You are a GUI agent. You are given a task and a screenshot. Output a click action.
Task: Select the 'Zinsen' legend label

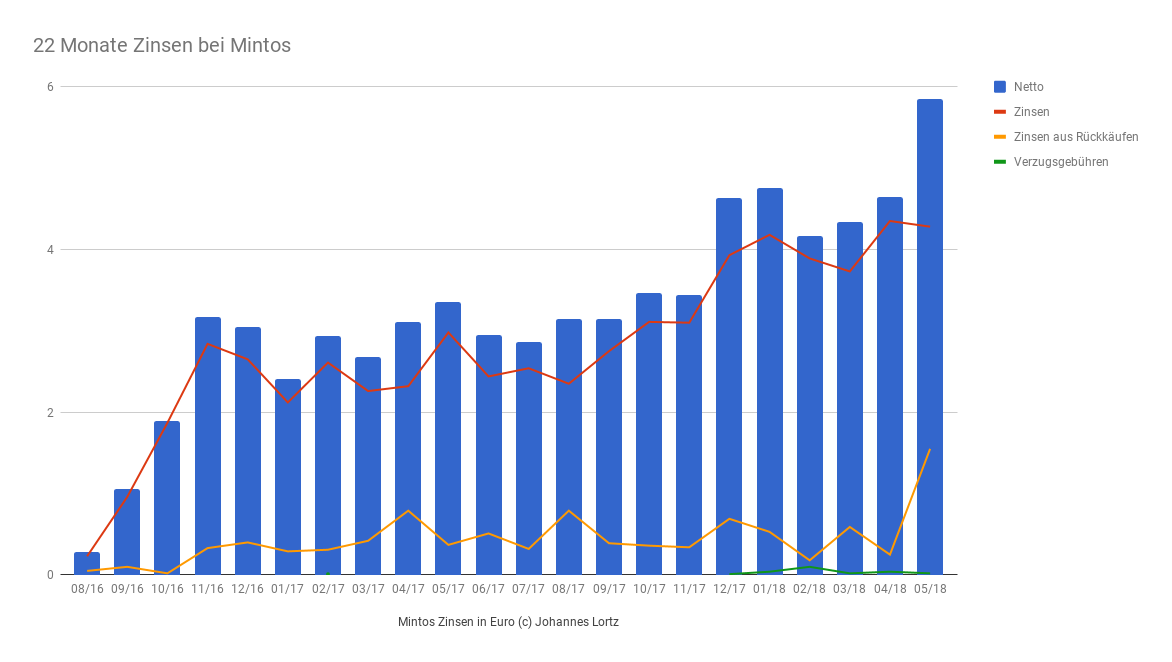(x=1031, y=112)
